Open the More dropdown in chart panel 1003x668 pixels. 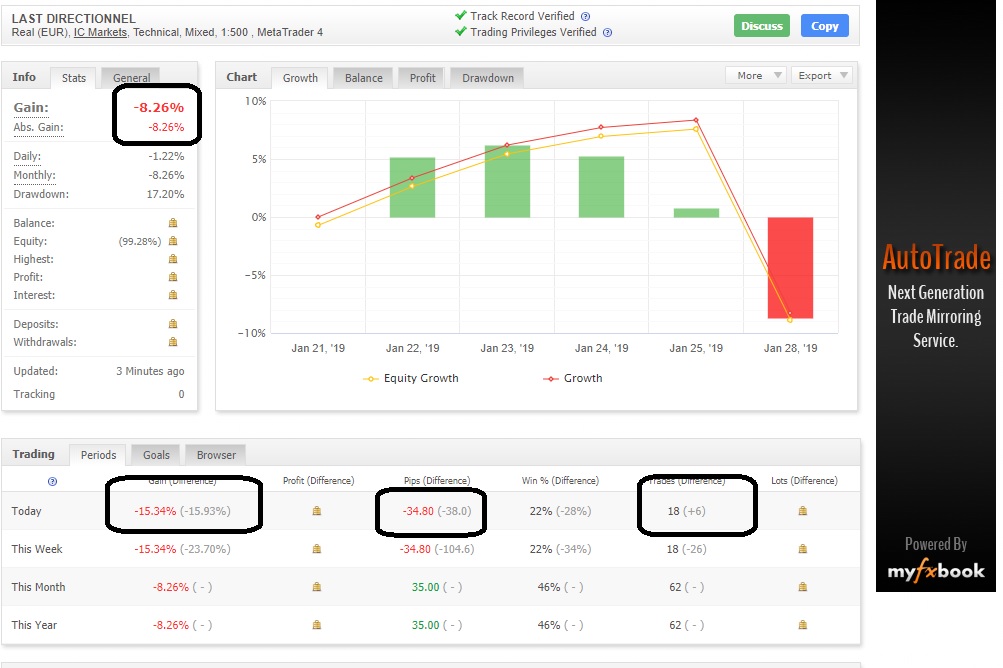click(x=755, y=76)
